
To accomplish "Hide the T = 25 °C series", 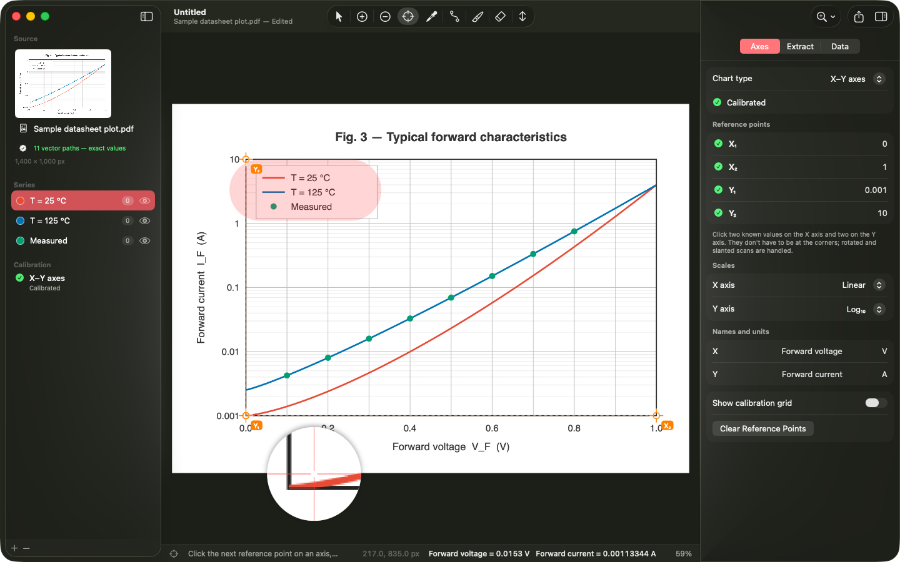I will (145, 200).
